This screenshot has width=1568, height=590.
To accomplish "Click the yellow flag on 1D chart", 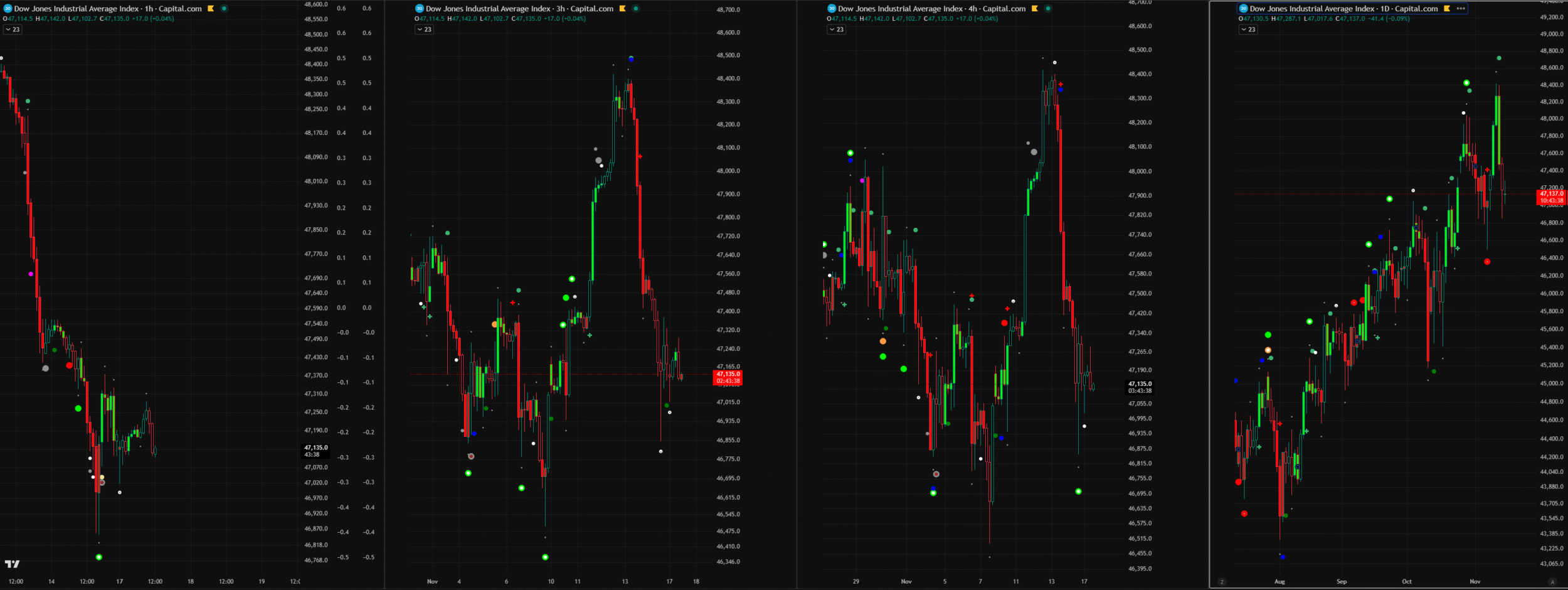I will (x=1446, y=9).
